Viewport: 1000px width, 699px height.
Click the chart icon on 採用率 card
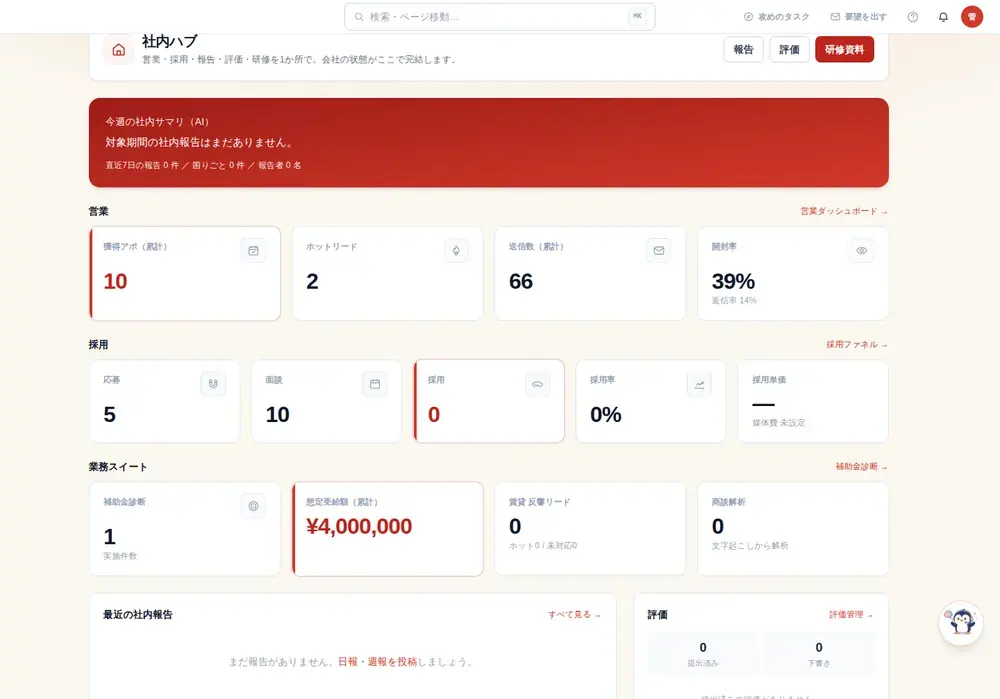coord(700,384)
